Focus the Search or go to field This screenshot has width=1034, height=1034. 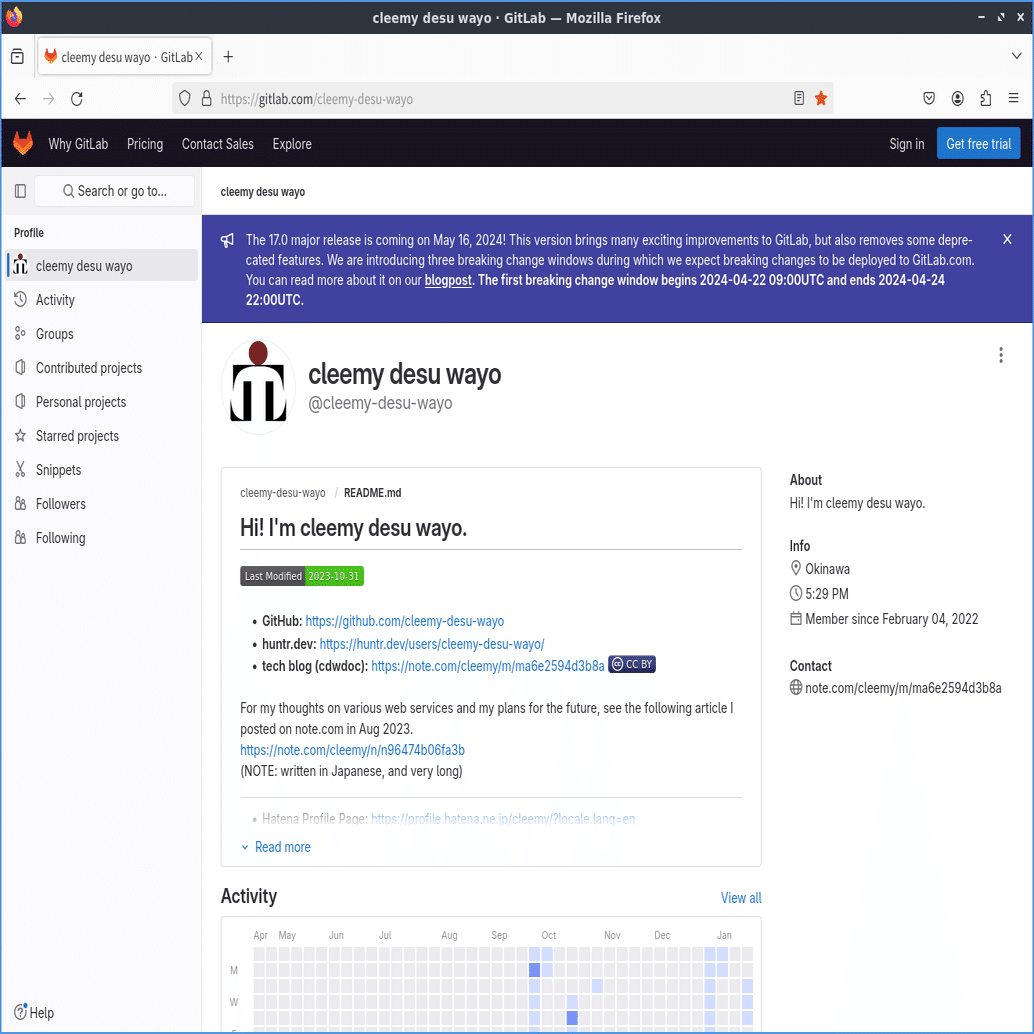(115, 191)
